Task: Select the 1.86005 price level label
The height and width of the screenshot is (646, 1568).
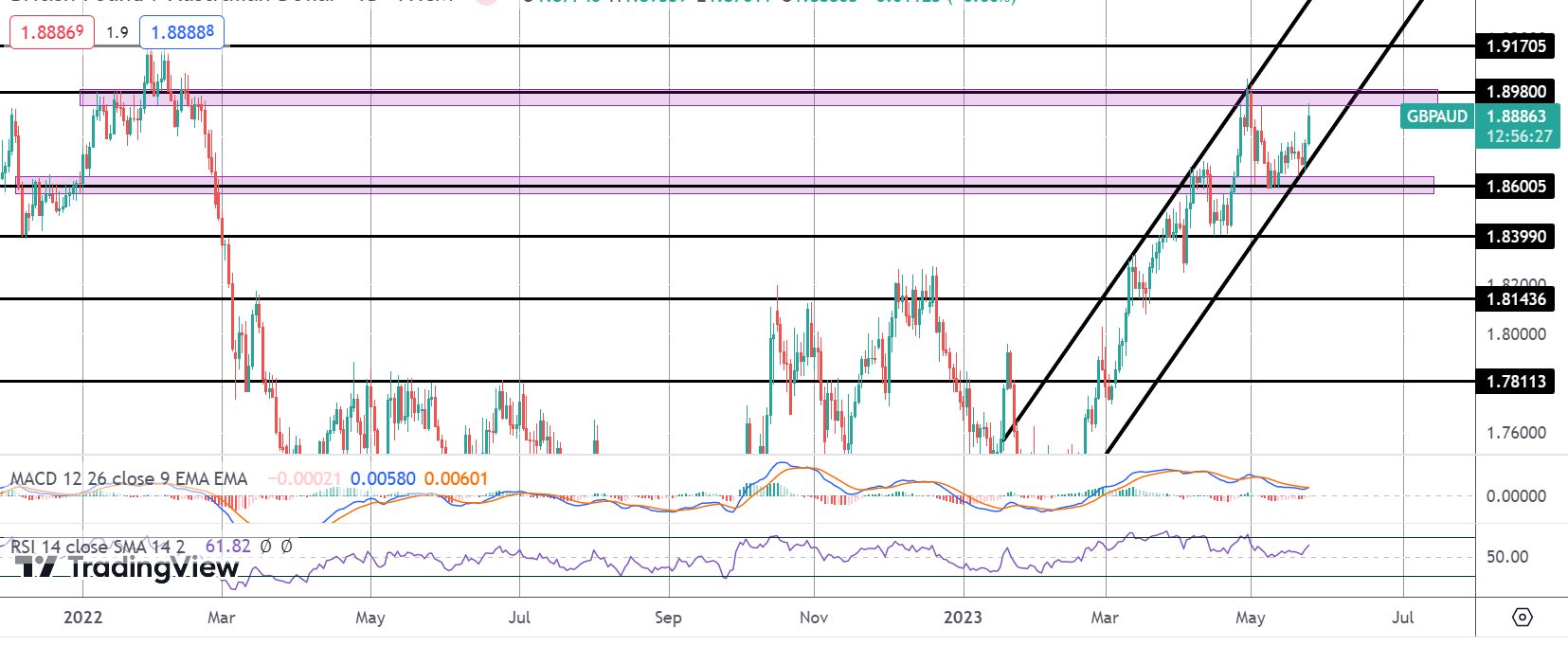Action: [x=1516, y=187]
